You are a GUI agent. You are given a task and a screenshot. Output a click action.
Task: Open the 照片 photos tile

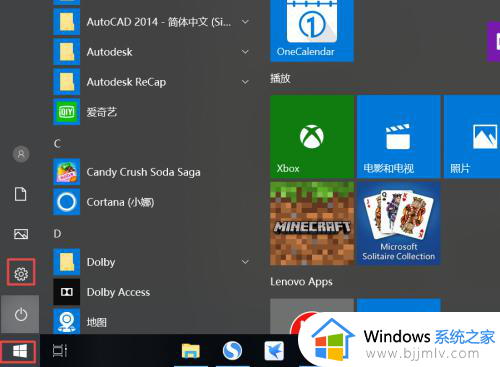pos(472,136)
